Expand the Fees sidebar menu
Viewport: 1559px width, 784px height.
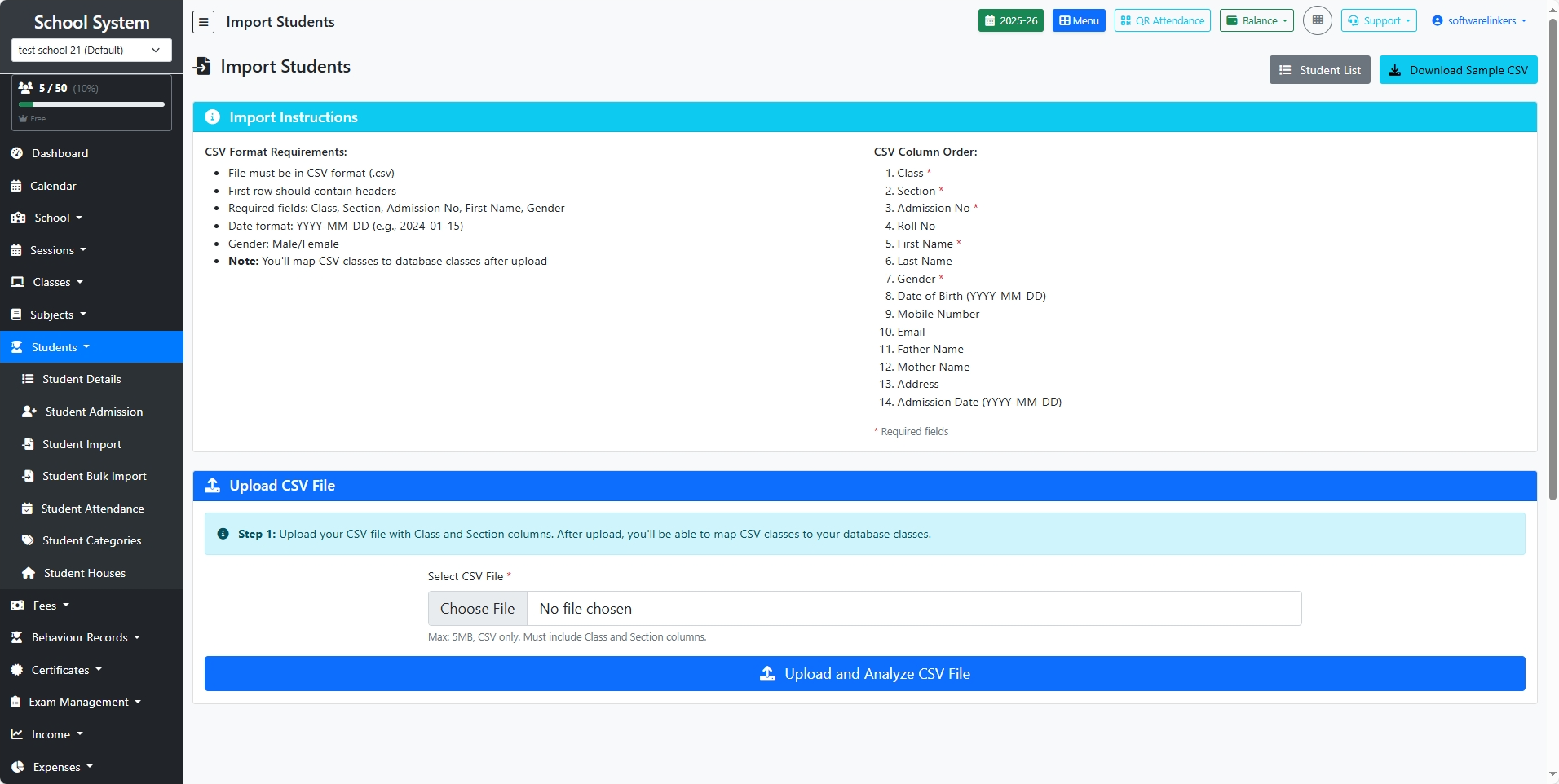[44, 606]
